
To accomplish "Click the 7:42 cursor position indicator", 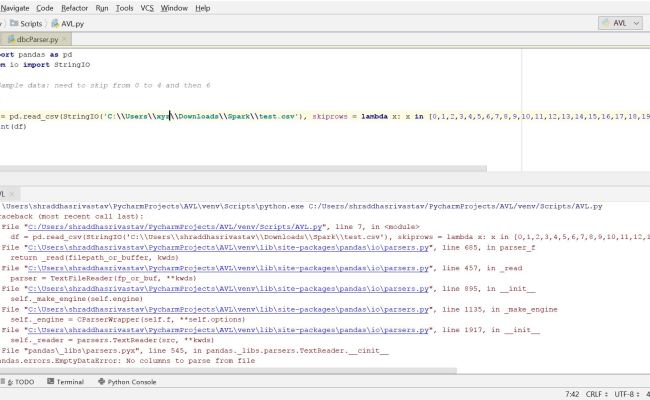I will click(x=572, y=394).
